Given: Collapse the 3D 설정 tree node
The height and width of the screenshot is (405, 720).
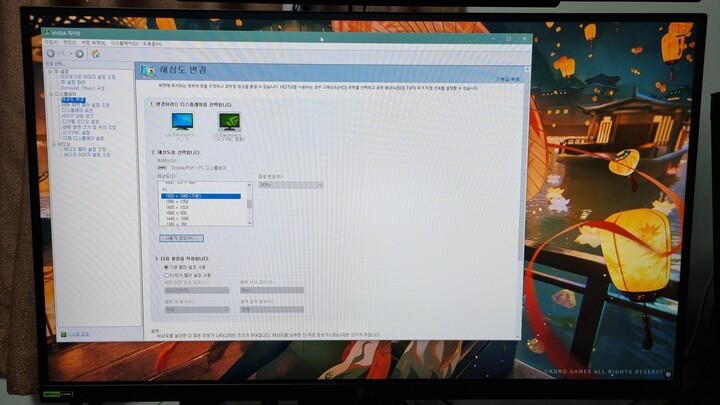Looking at the screenshot, I should (x=49, y=72).
